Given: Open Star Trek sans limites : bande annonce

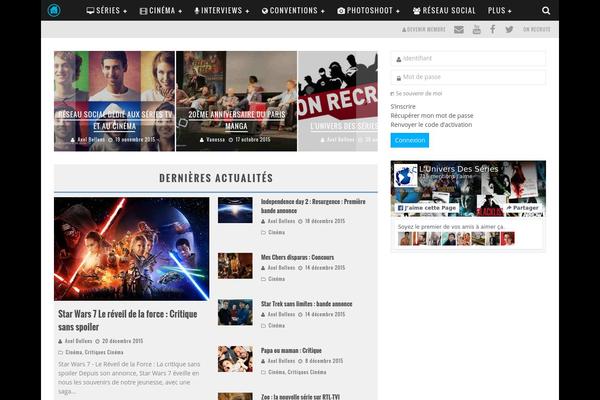Looking at the screenshot, I should click(x=307, y=304).
